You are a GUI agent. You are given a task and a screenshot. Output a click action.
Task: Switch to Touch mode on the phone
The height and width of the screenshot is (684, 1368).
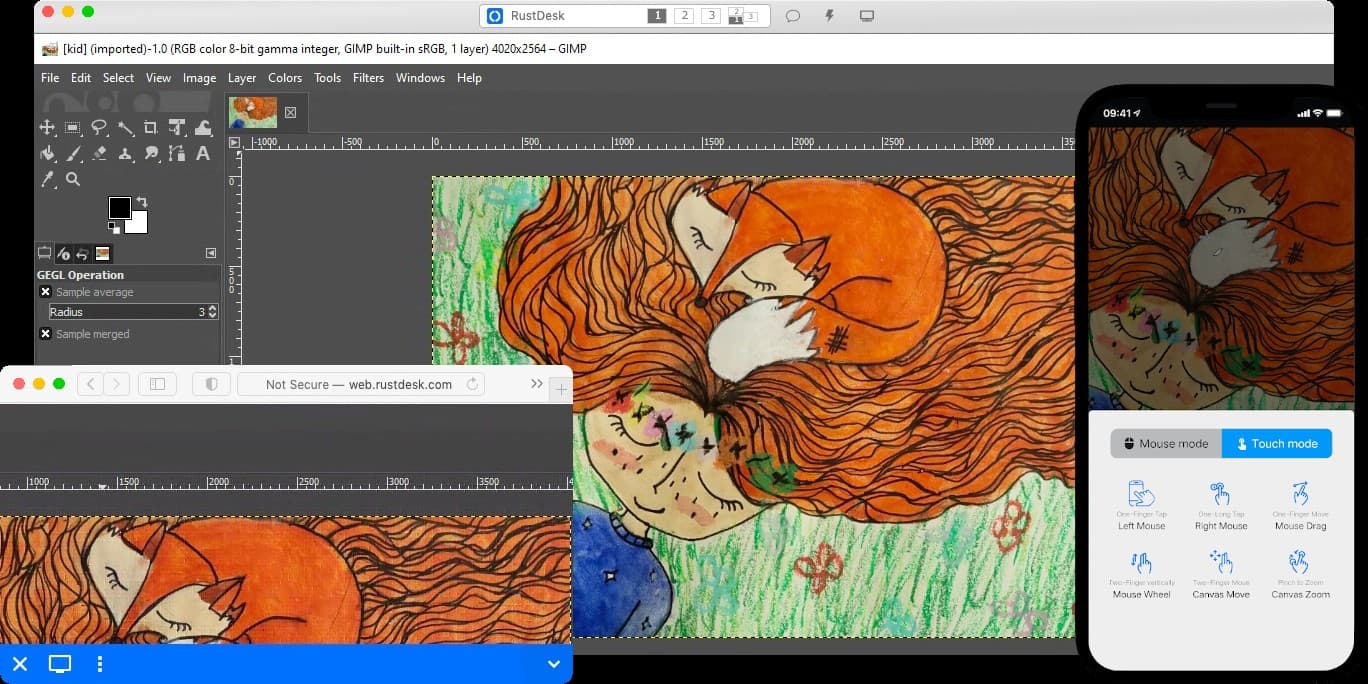click(1277, 443)
